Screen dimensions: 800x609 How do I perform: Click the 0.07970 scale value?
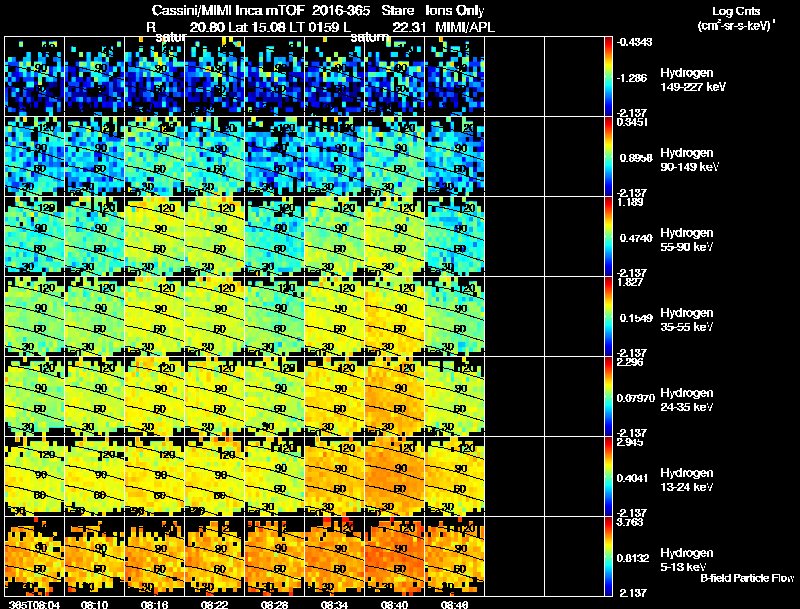click(x=635, y=398)
